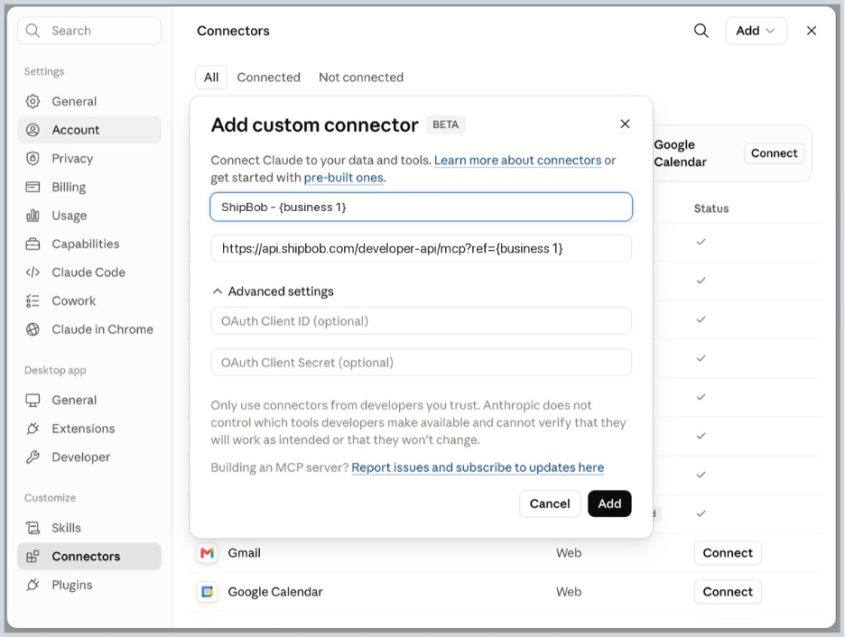
Task: Open Skills scroll icon
Action: pyautogui.click(x=33, y=528)
